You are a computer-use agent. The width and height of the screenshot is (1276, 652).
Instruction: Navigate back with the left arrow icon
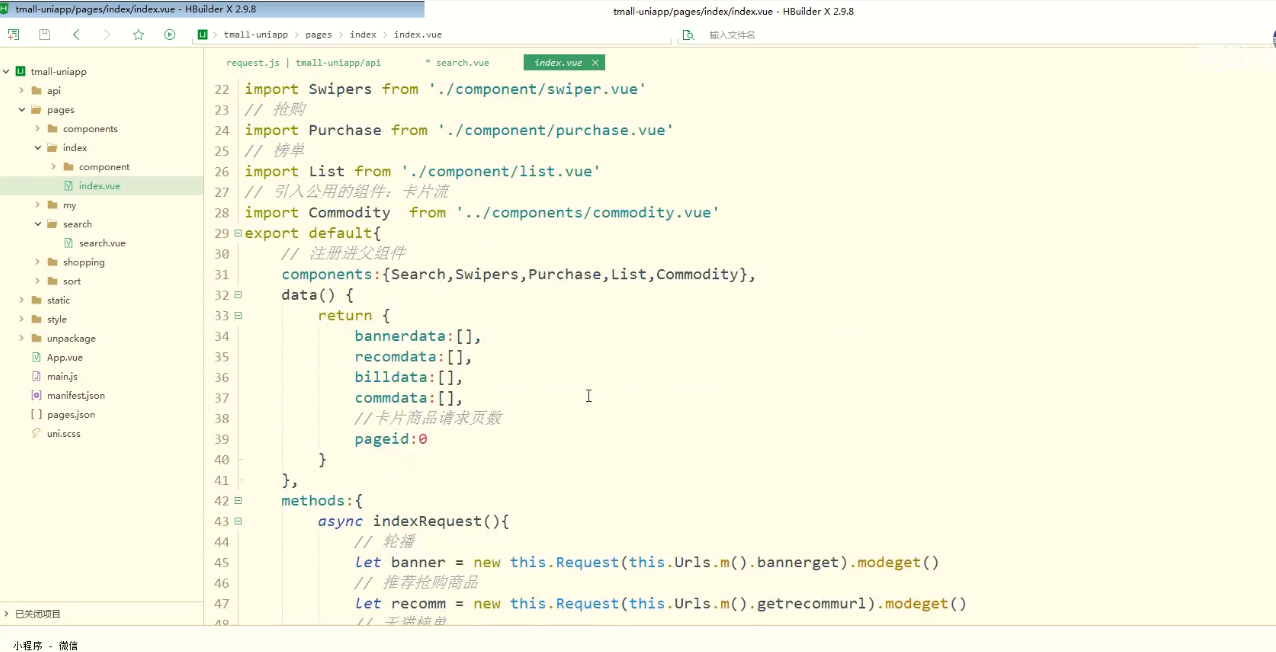pos(76,34)
